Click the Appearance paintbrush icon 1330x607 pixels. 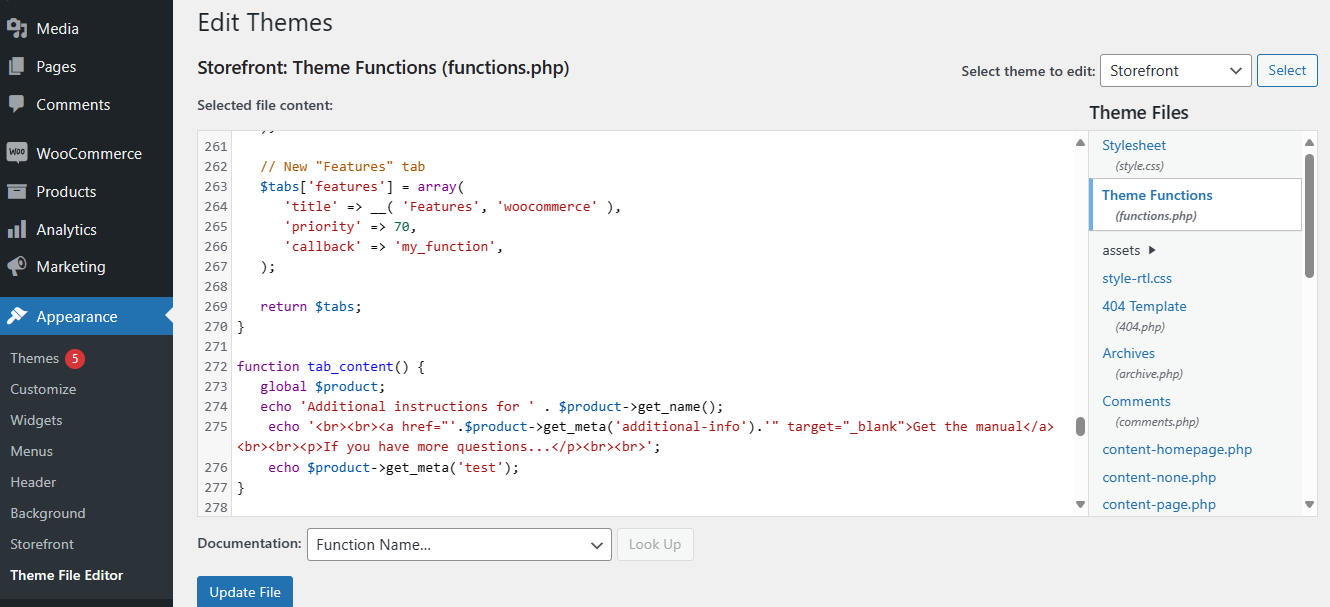(16, 316)
